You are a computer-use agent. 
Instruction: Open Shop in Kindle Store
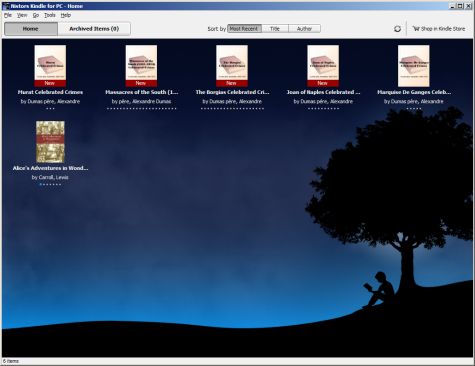[439, 29]
